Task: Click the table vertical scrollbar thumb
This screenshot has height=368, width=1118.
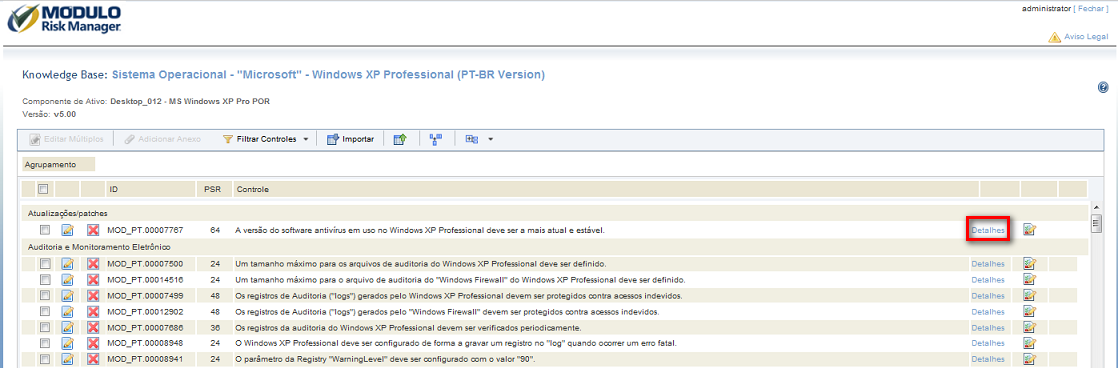Action: 1096,223
